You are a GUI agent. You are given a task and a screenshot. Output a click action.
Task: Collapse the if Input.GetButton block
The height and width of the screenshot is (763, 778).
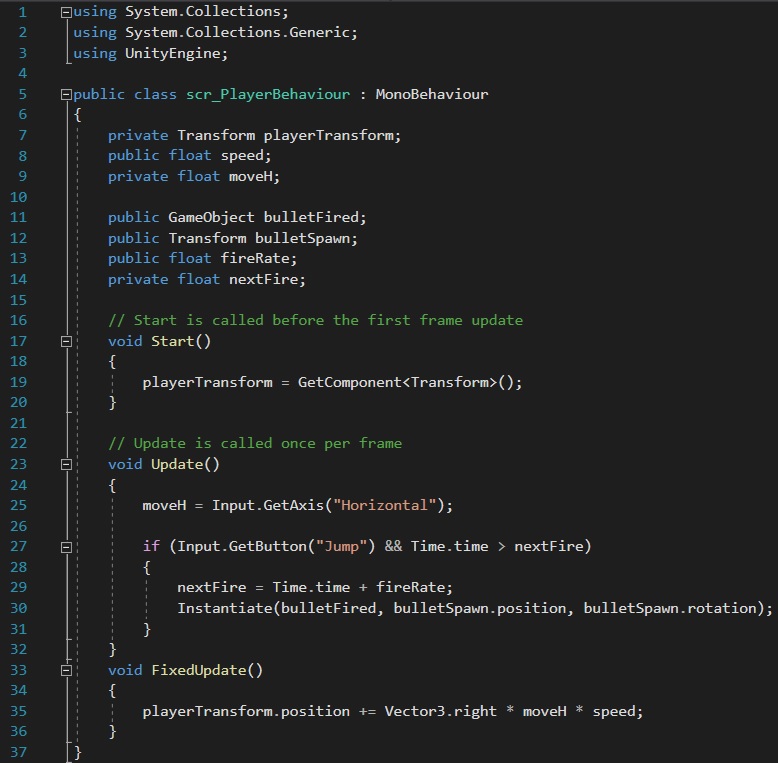[x=66, y=547]
